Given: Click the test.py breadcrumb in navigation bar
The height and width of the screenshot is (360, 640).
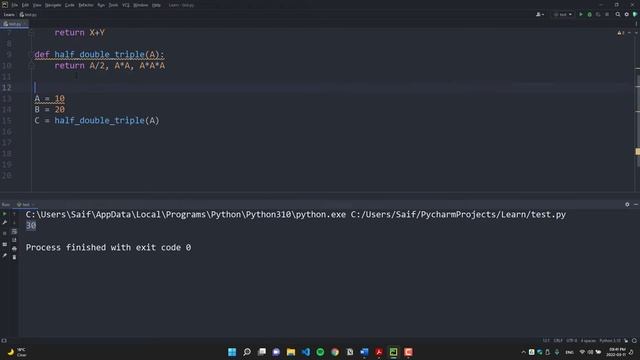Looking at the screenshot, I should 28,15.
